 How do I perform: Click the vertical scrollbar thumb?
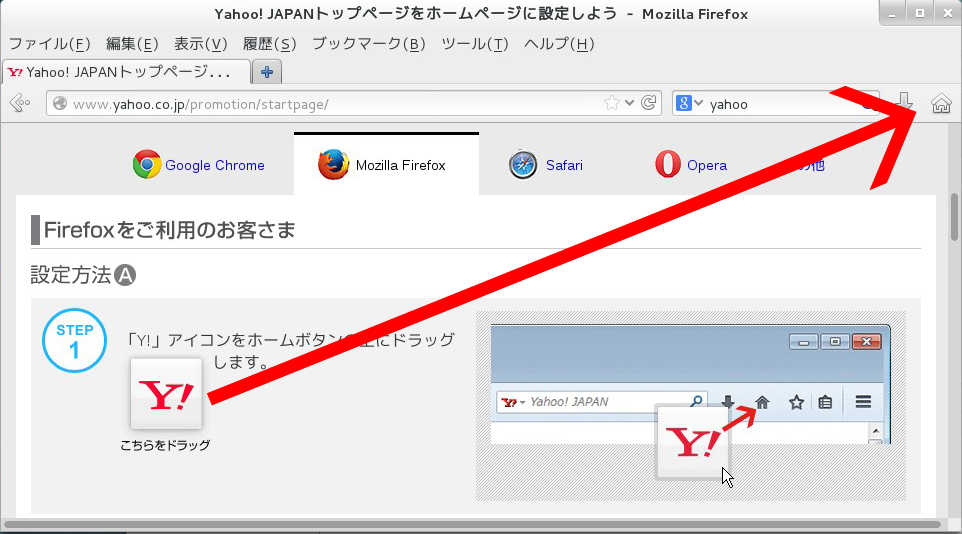point(954,217)
